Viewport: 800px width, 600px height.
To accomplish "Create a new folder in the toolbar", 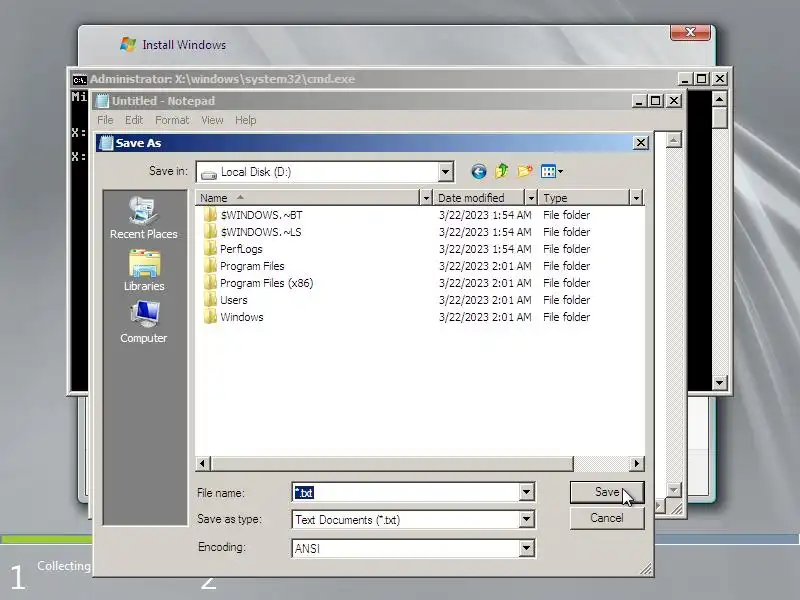I will point(524,171).
